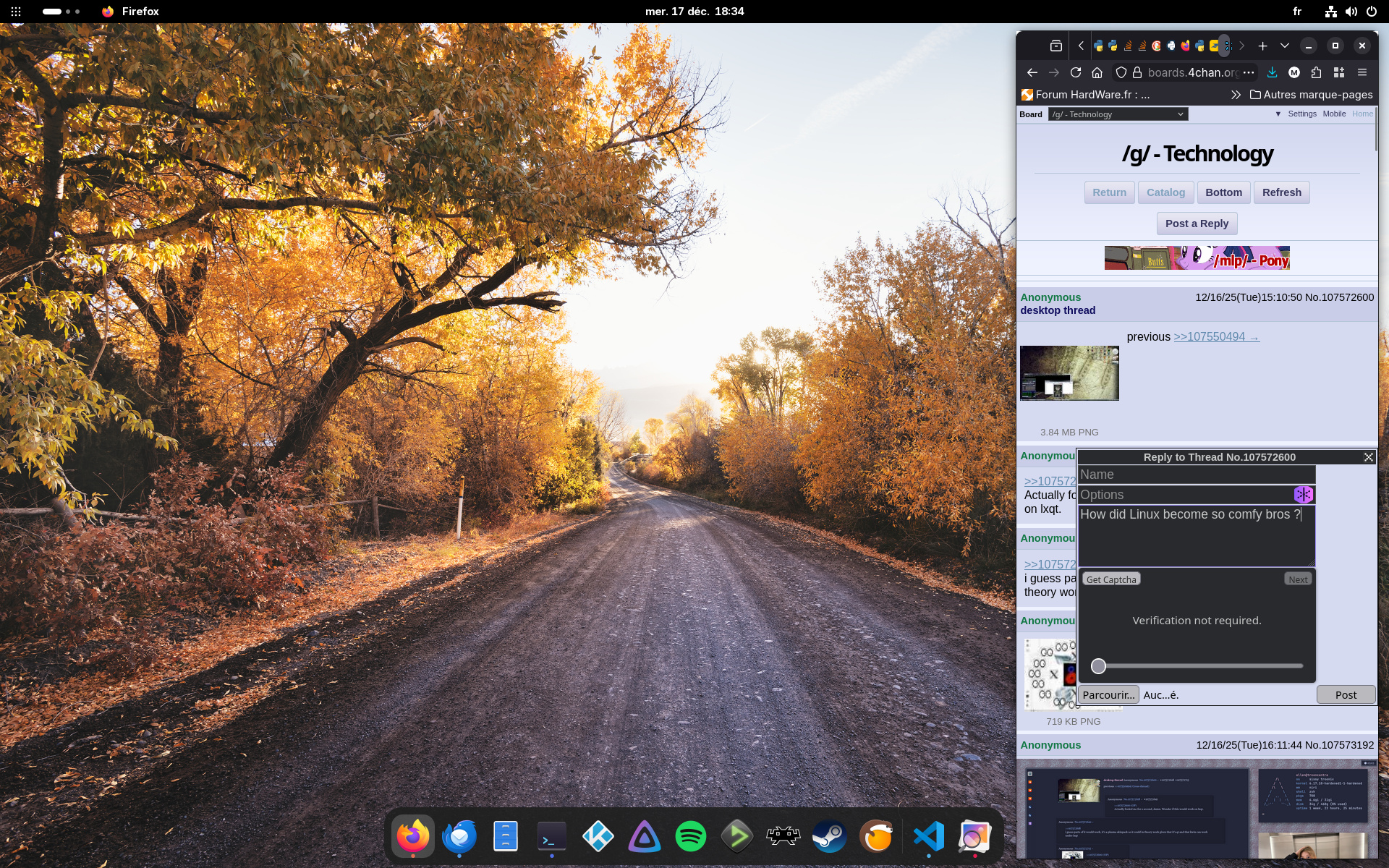This screenshot has height=868, width=1389.
Task: Open the Autres marque-pages bookmarks folder
Action: [x=1311, y=95]
